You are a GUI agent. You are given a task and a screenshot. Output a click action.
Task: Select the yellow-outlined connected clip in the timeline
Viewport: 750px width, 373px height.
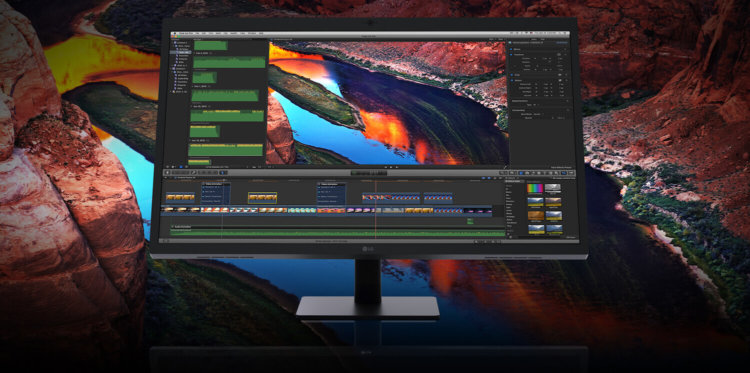pos(262,197)
